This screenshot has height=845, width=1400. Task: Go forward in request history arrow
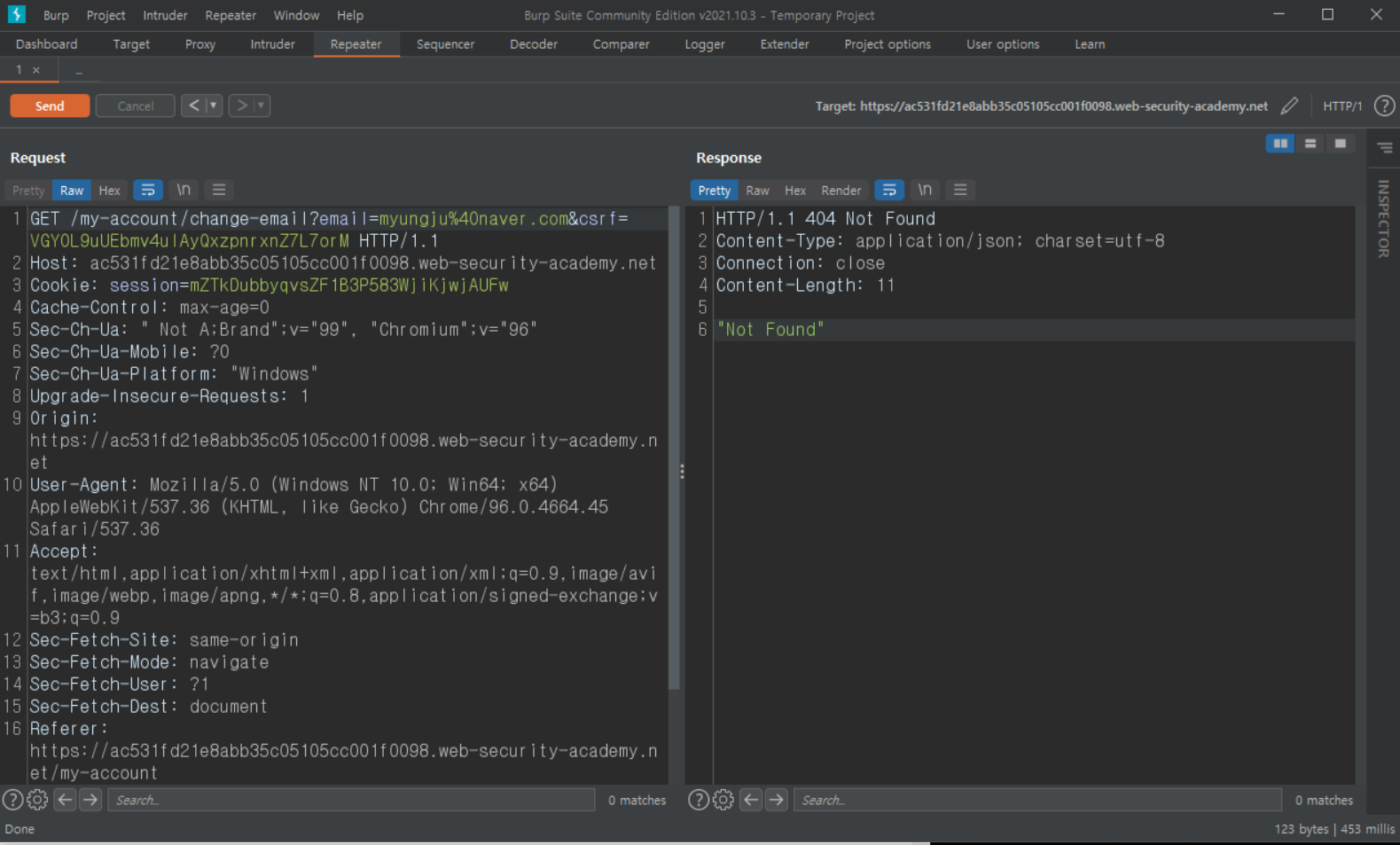coord(242,106)
